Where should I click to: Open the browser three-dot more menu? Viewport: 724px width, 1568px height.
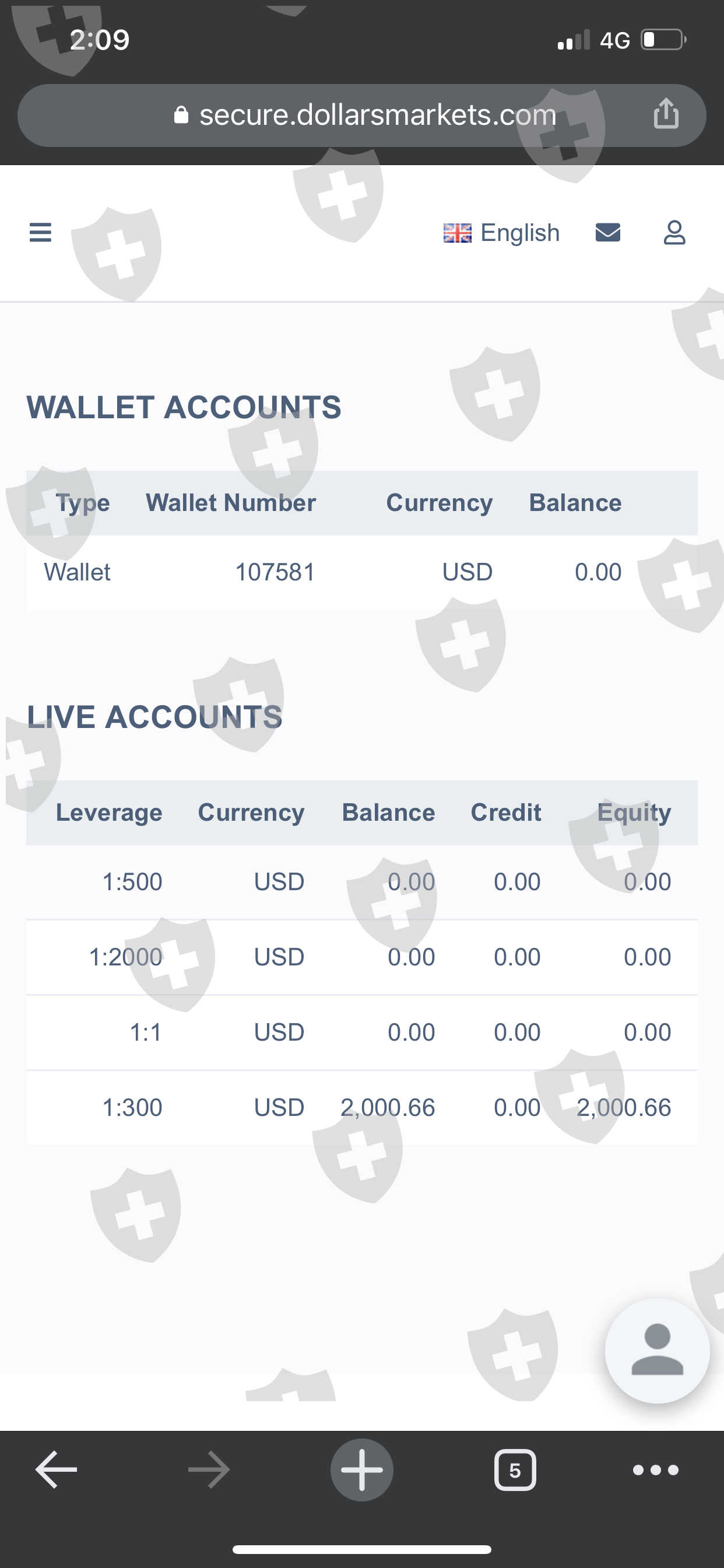[655, 1469]
